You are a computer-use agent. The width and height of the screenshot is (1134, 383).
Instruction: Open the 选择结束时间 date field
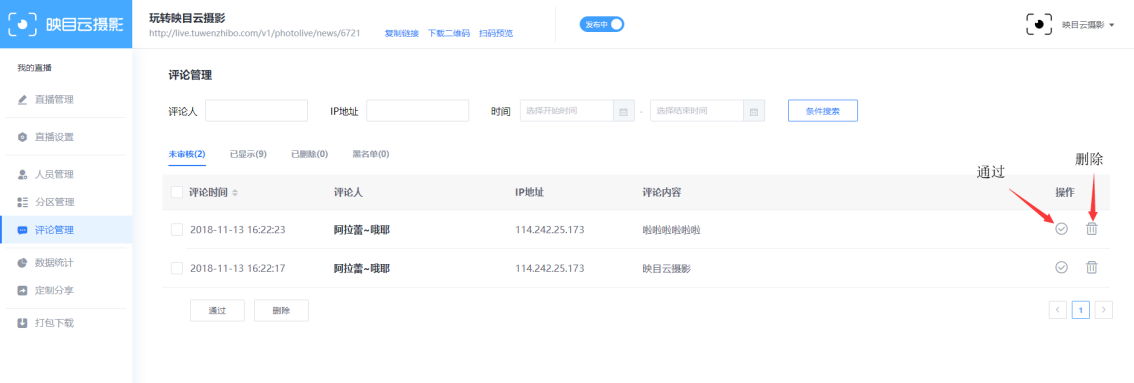pyautogui.click(x=697, y=111)
